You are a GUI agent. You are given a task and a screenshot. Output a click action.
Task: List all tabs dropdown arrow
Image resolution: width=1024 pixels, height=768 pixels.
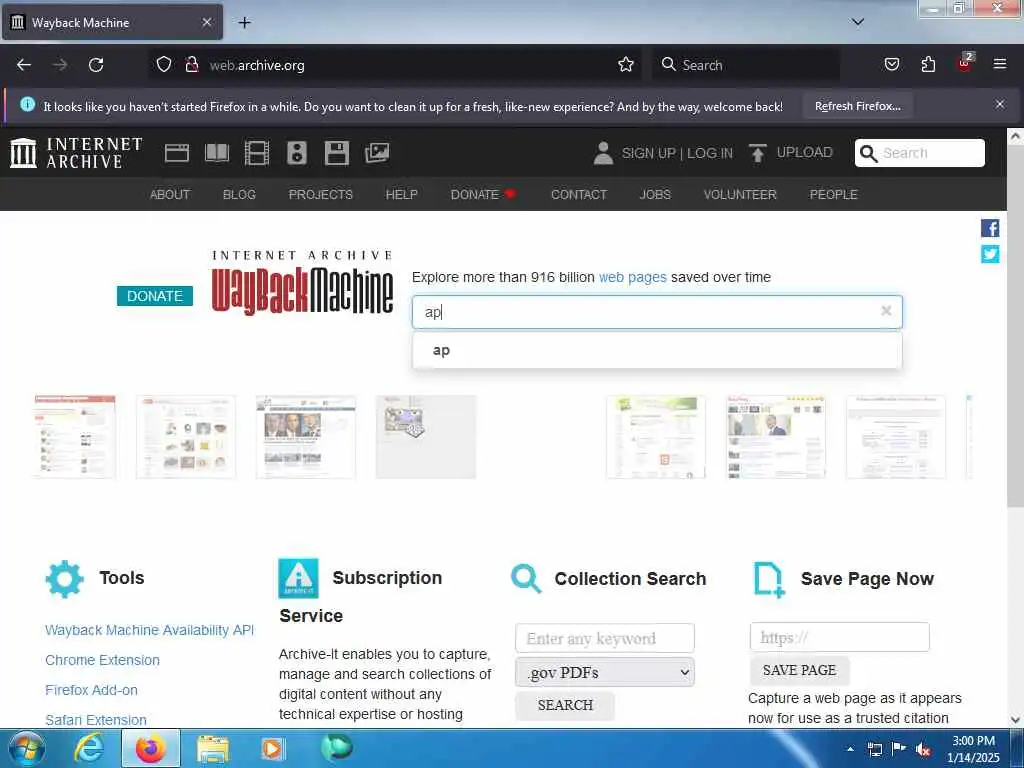pyautogui.click(x=858, y=22)
